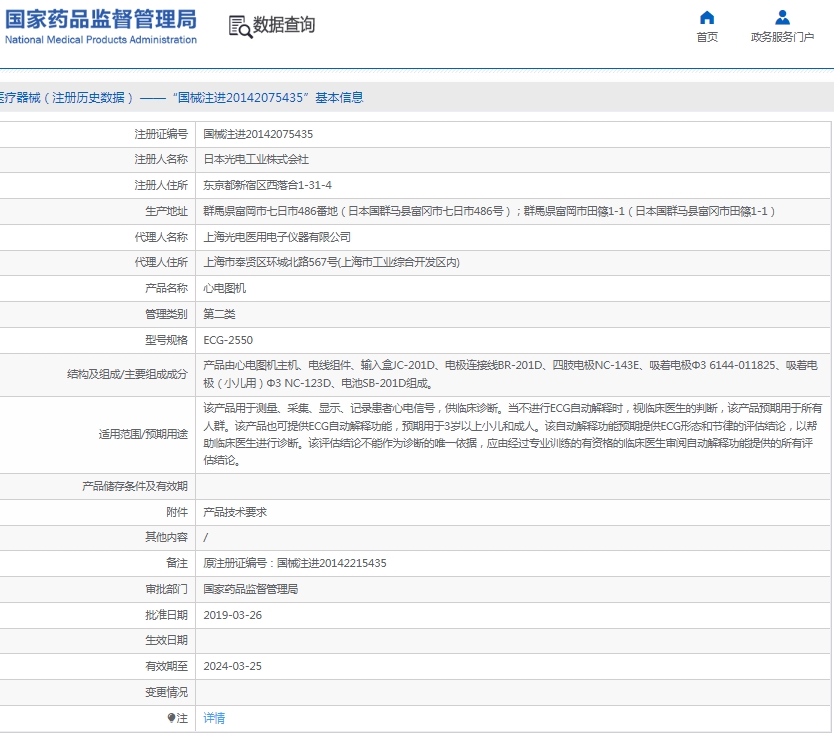Click National Medical Products Administration text
This screenshot has width=834, height=740.
tap(101, 40)
